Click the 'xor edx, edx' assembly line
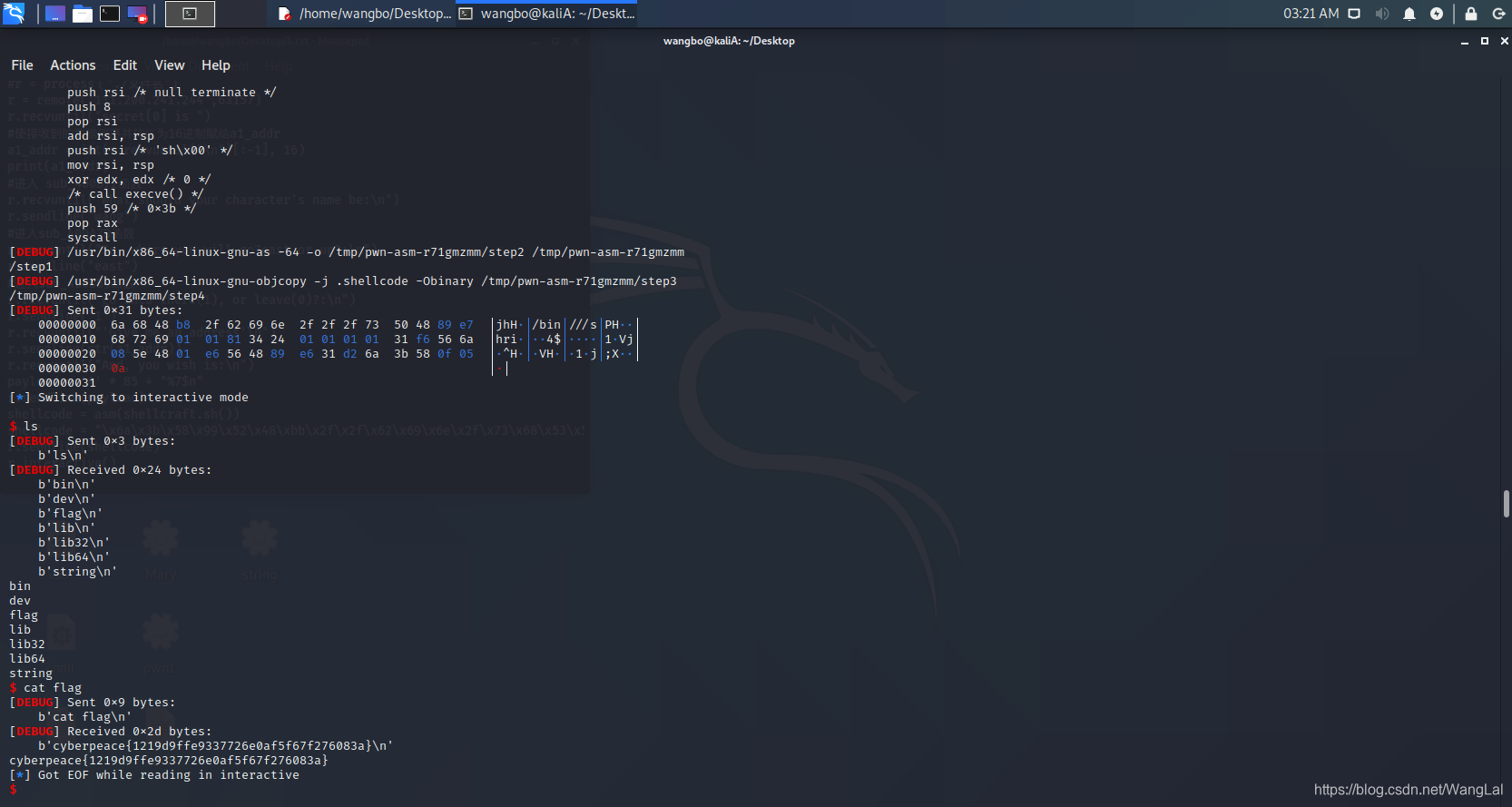 tap(139, 180)
